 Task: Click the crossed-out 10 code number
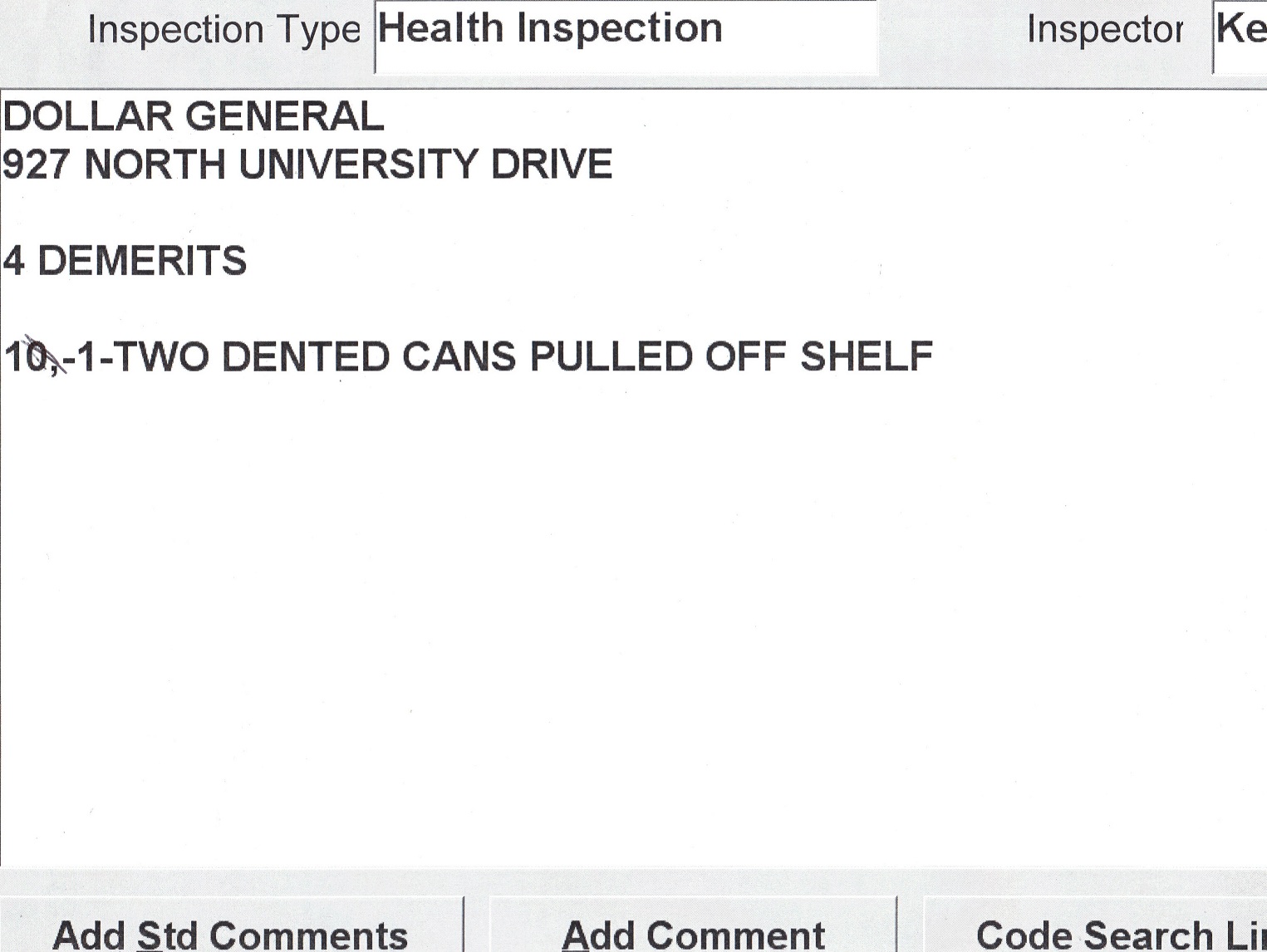27,357
